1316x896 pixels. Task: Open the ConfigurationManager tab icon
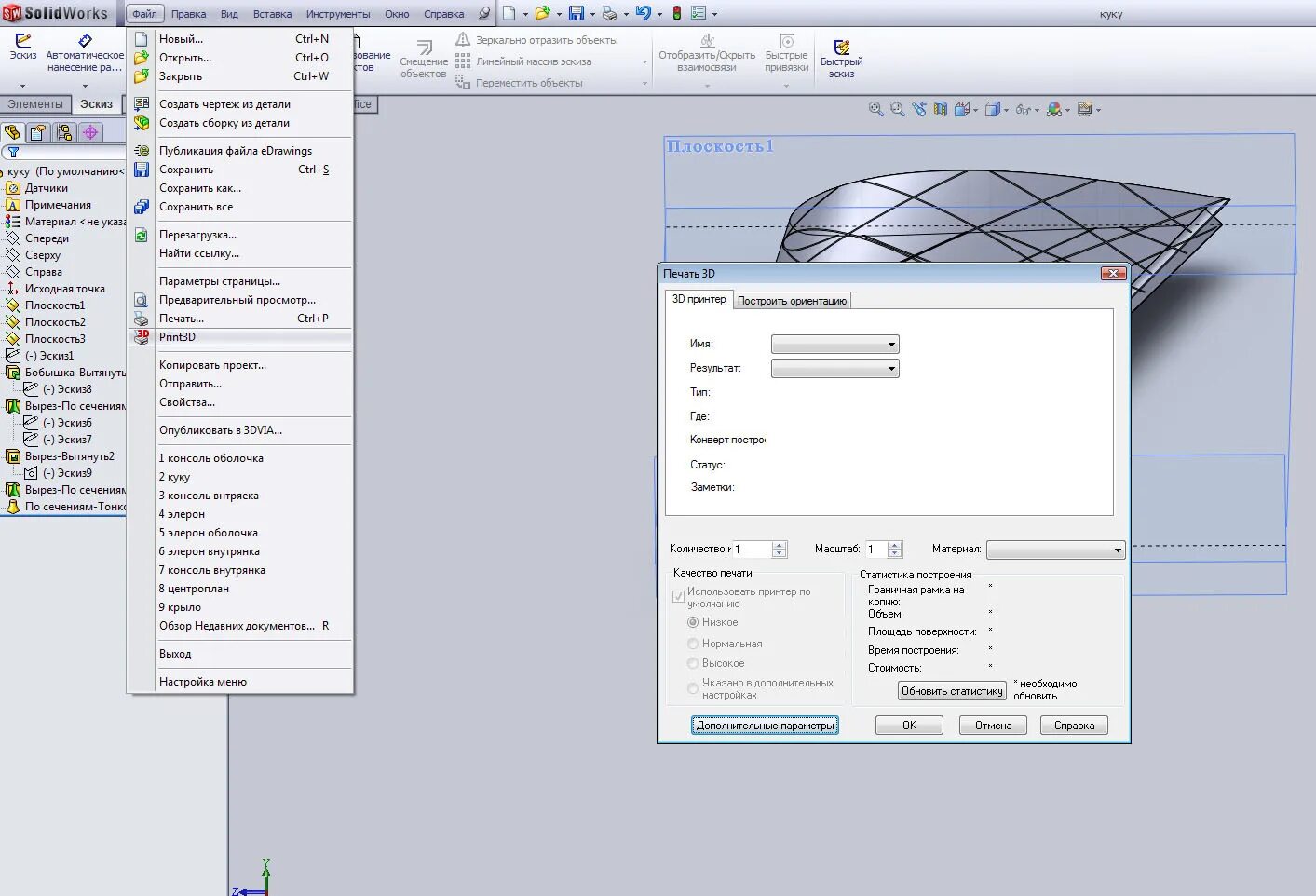(x=64, y=132)
